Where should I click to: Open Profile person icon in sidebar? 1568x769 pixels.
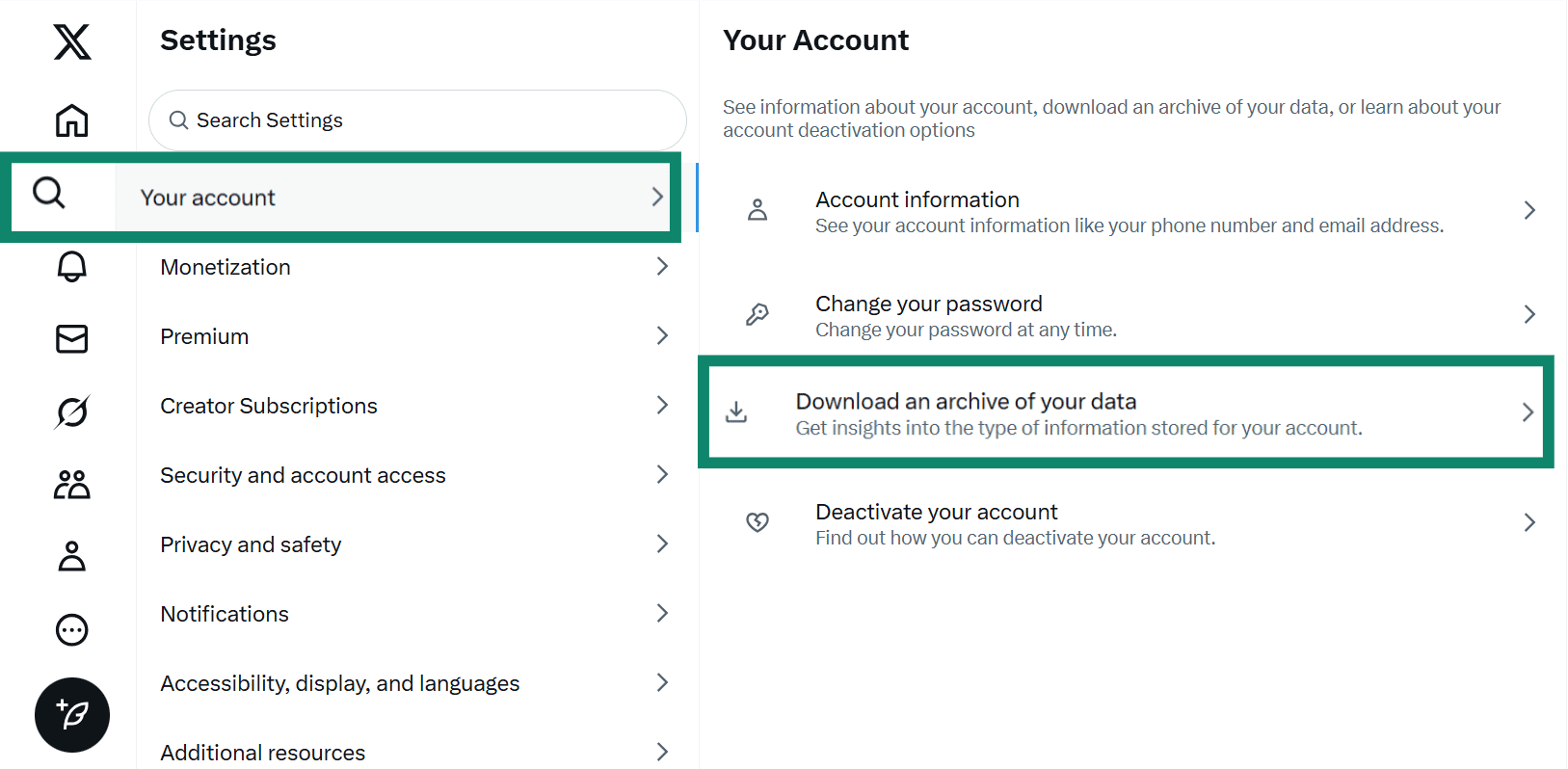coord(72,556)
